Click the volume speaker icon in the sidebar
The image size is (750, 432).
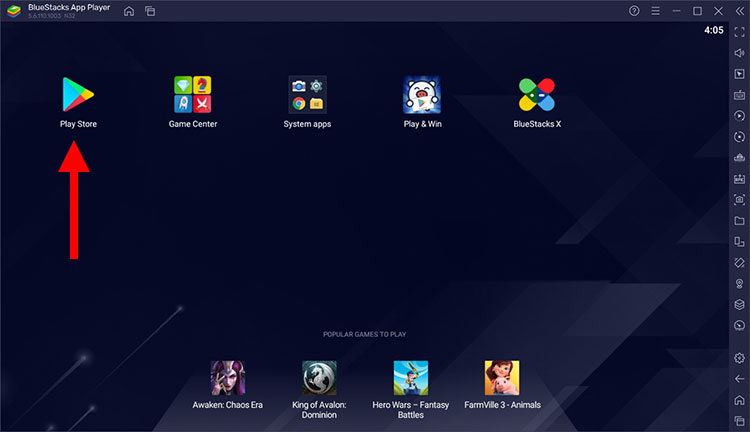[x=739, y=53]
